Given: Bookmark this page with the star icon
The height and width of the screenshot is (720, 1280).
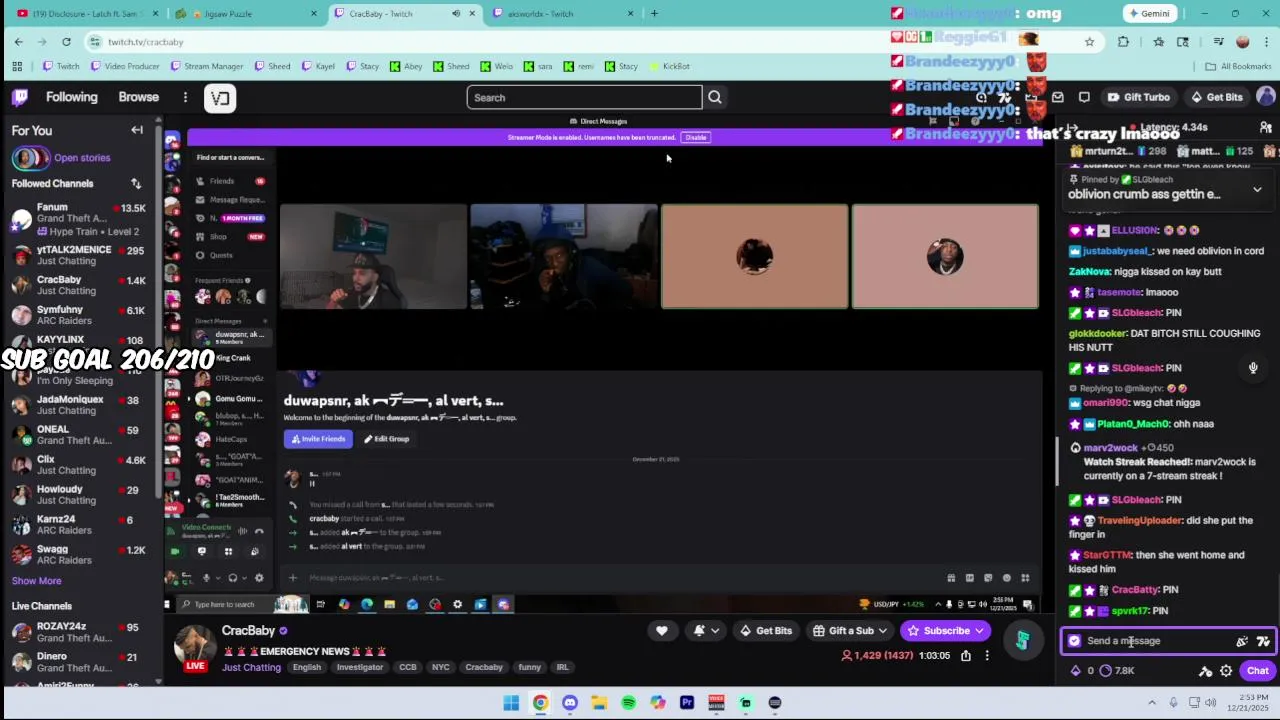Looking at the screenshot, I should [x=1089, y=42].
